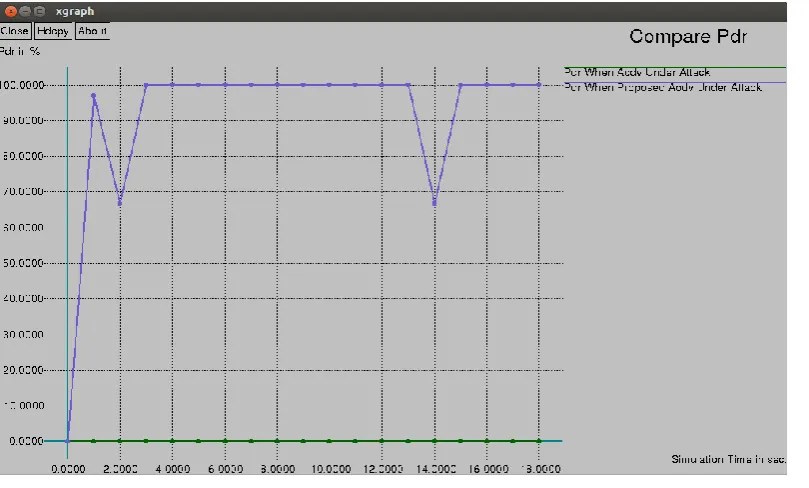Click legend entry 'Pdr When Proposed Aodv Under Attack'

[x=663, y=87]
